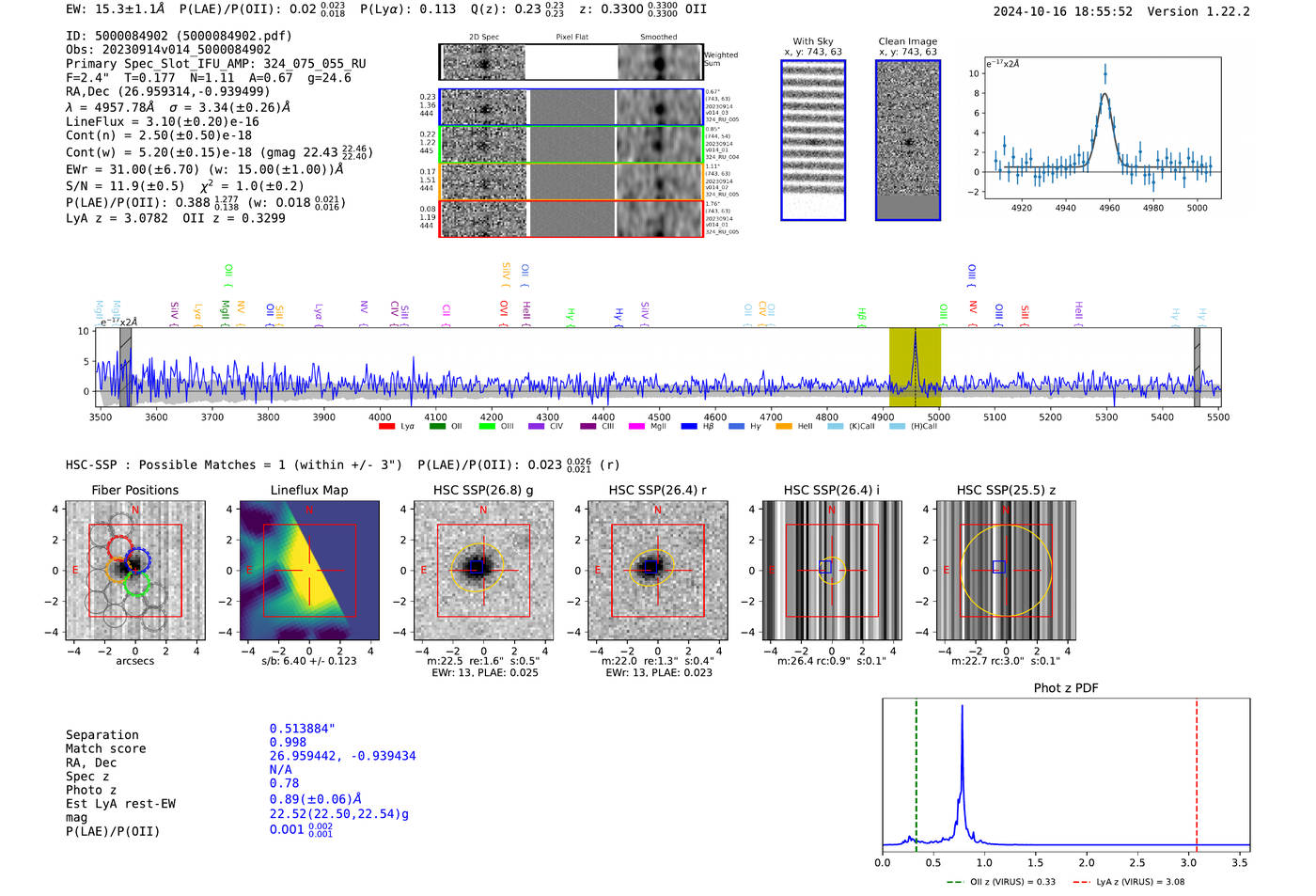Click the LyA z = 3.0782 text

point(117,218)
